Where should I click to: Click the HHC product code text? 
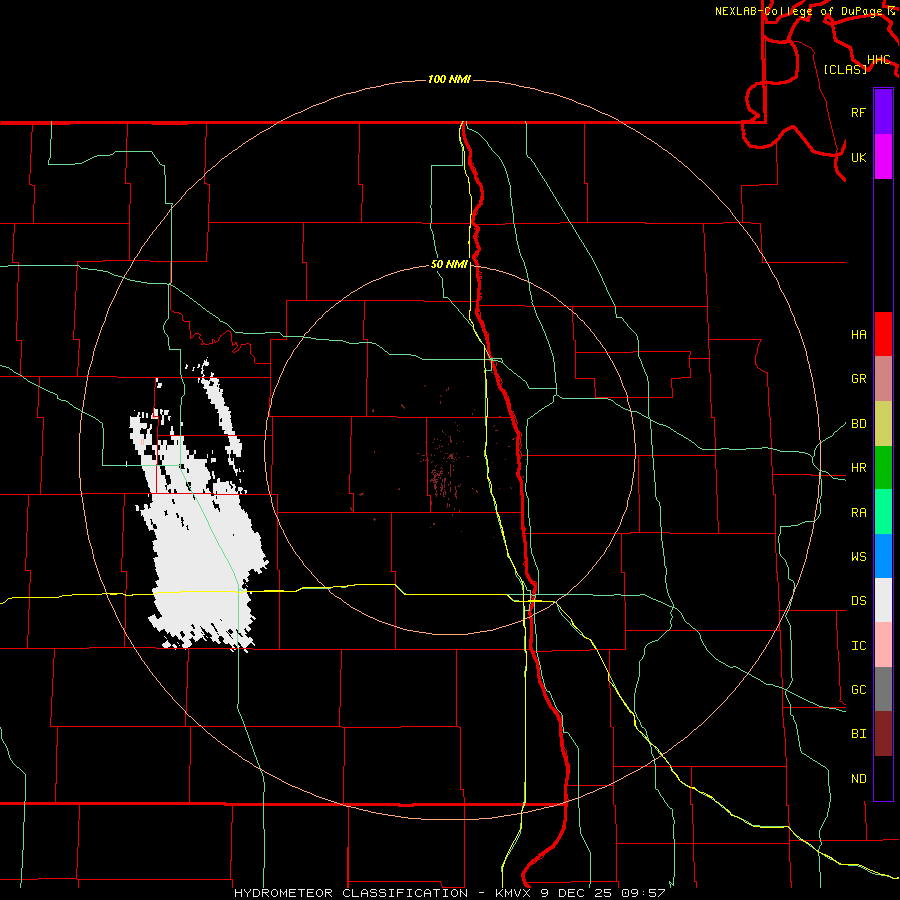tap(878, 60)
